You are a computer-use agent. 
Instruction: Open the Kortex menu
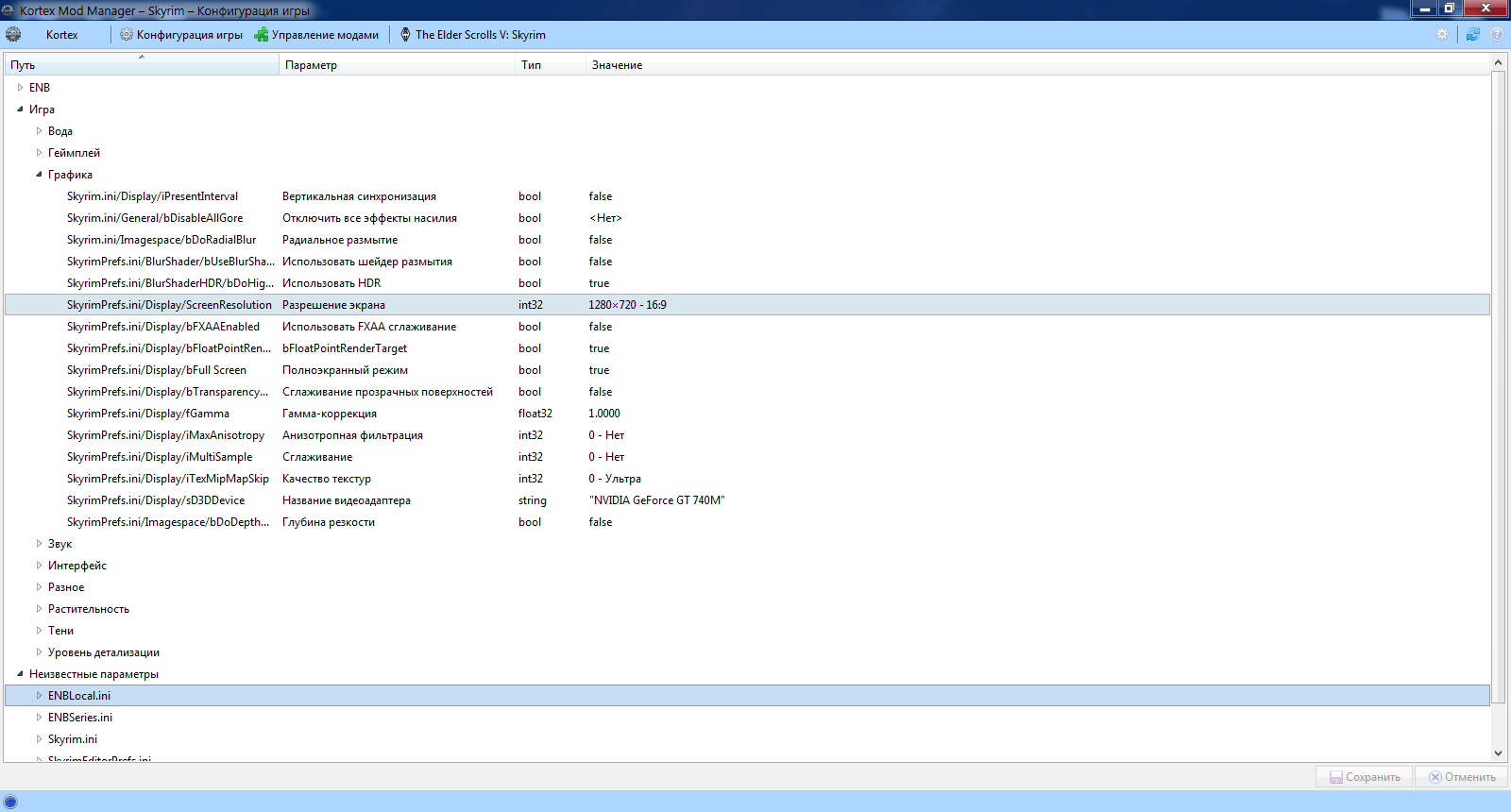click(x=62, y=35)
